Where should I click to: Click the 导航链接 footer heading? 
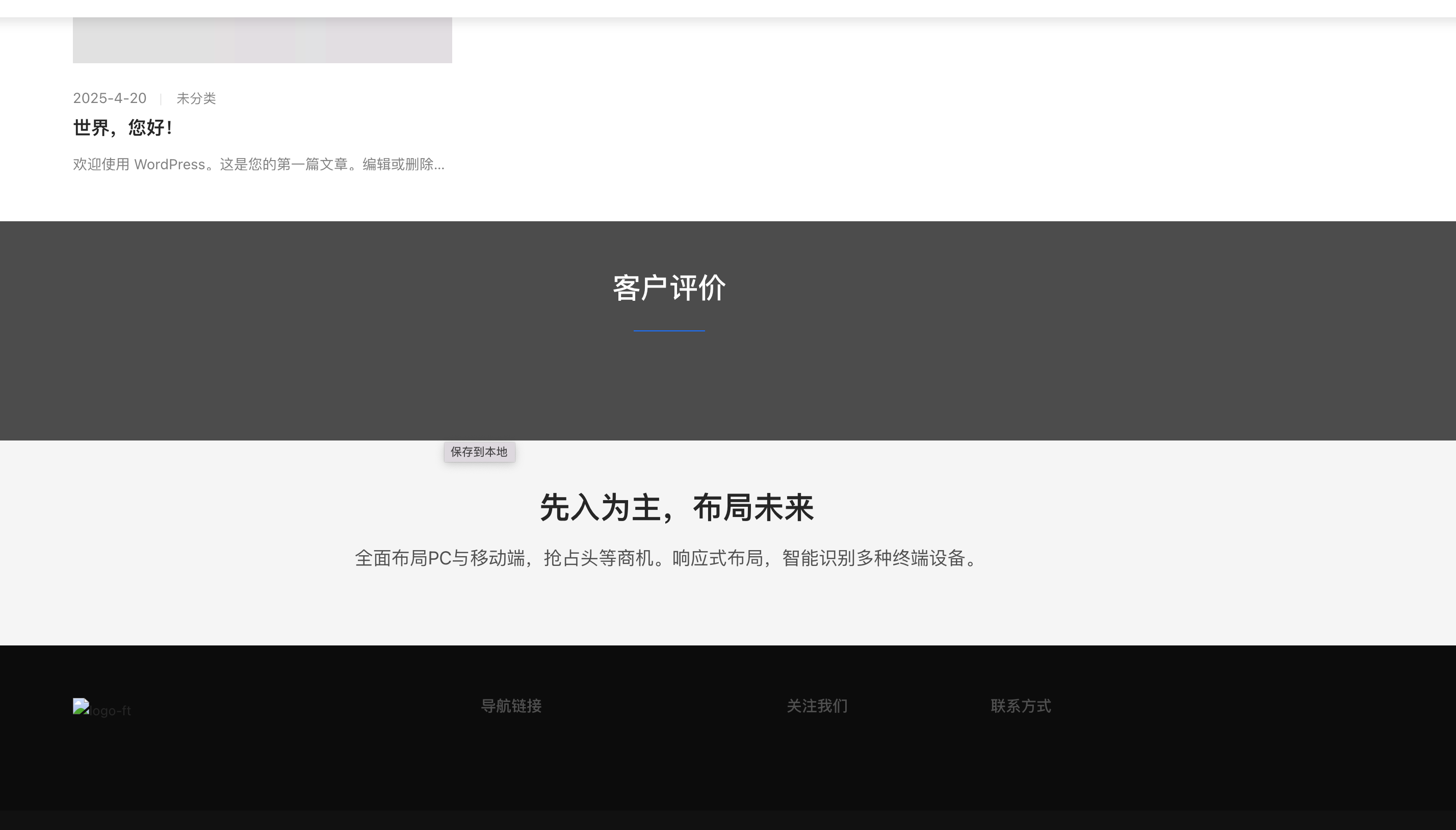click(511, 706)
